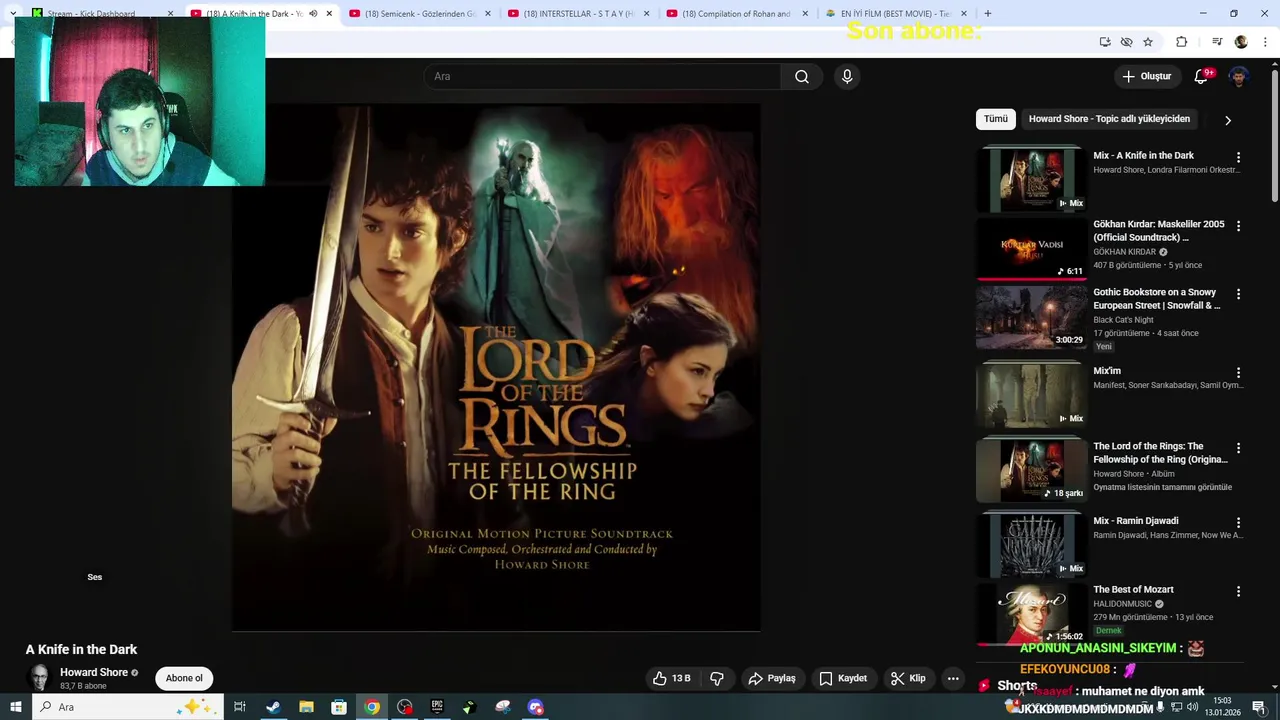The image size is (1280, 720).
Task: Open Chrome extensions puzzle icon
Action: pyautogui.click(x=1181, y=42)
